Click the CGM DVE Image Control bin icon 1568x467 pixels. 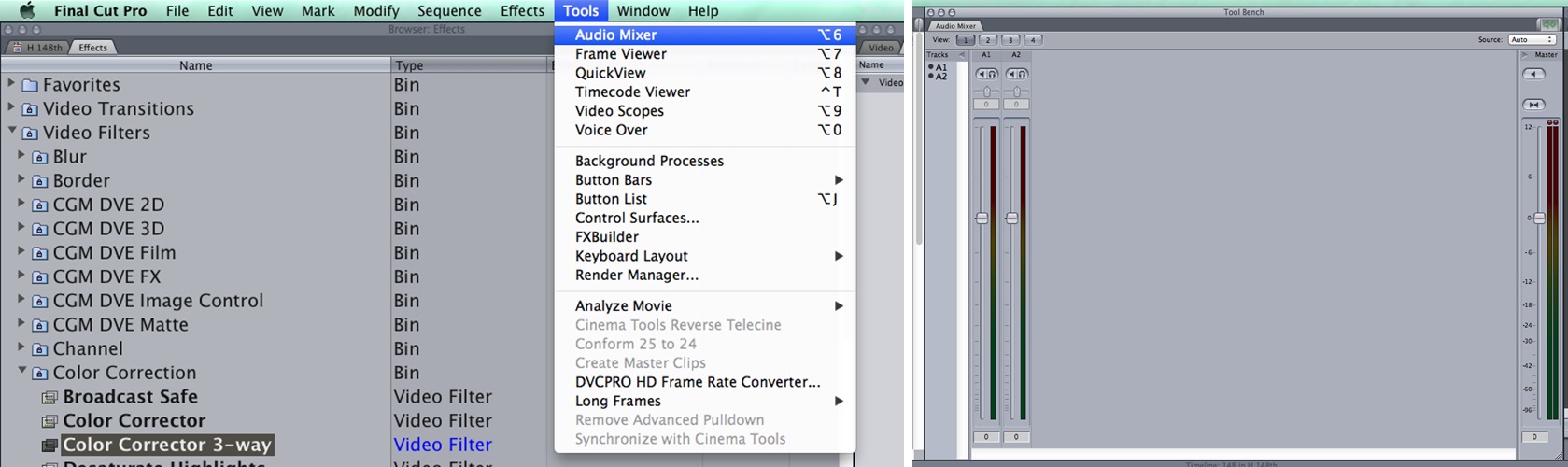pyautogui.click(x=39, y=302)
